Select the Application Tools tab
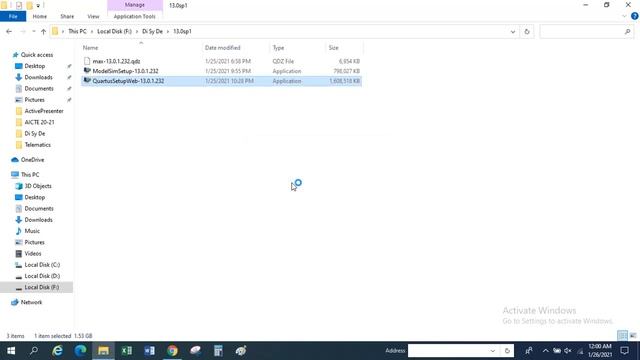This screenshot has height=360, width=640. (134, 16)
